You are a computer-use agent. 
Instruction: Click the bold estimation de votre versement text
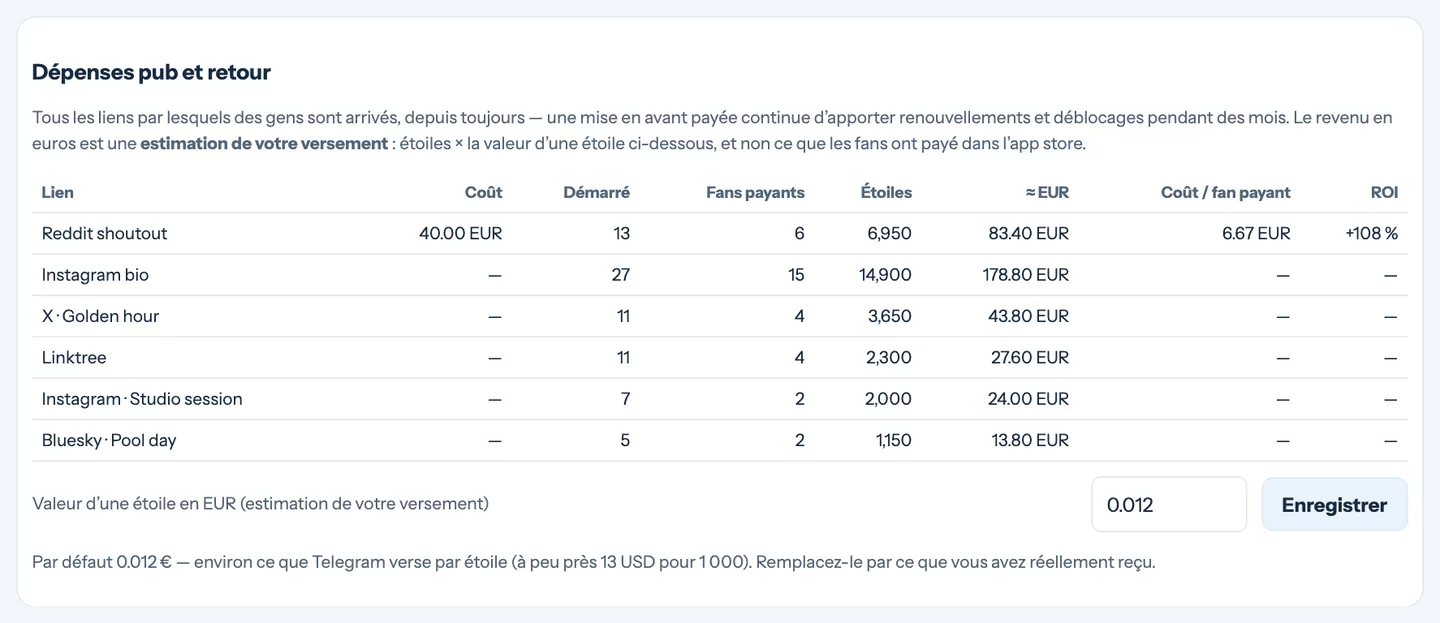click(264, 143)
